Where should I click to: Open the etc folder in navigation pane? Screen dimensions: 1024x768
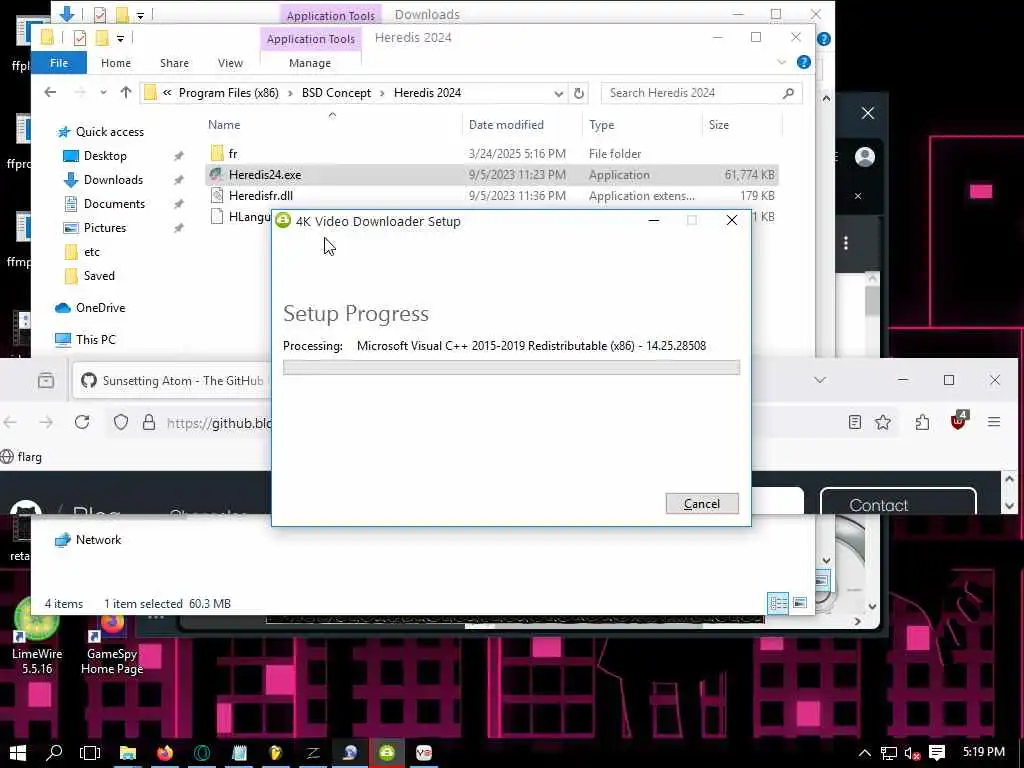coord(91,252)
